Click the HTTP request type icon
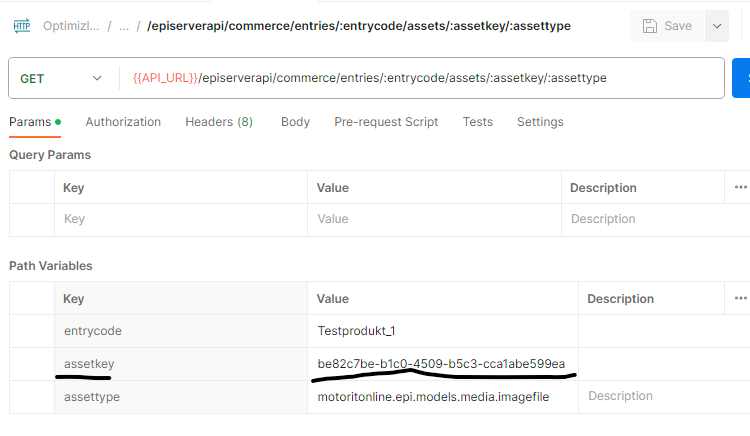Screen dimensions: 750x436 tap(21, 26)
